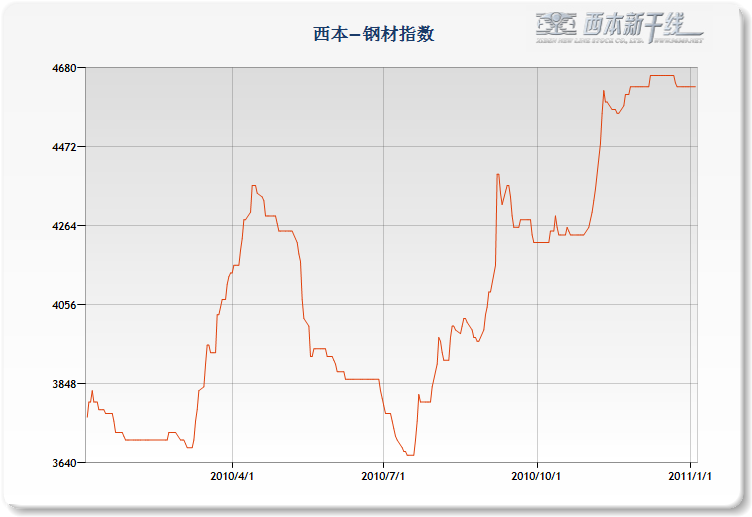Click the highest plateau of the line near 4680
This screenshot has height=517, width=752.
coord(662,76)
